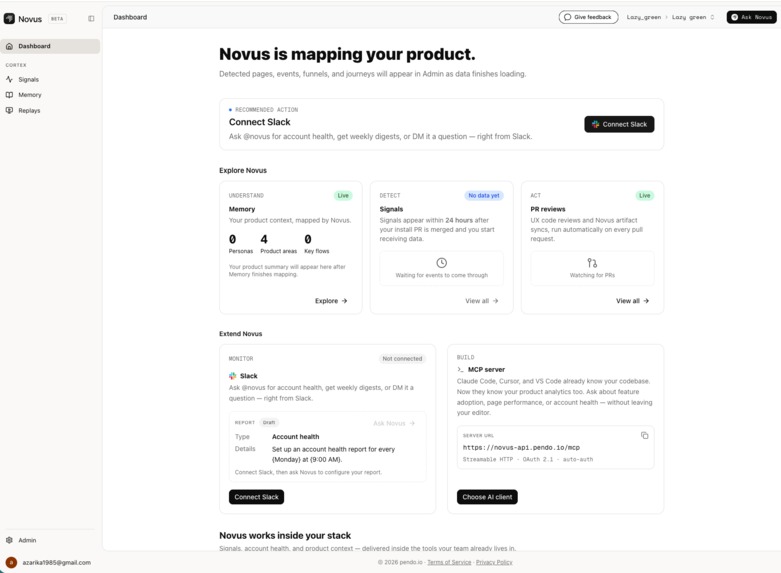Click the 0 Key flows count
This screenshot has height=573, width=781.
(317, 244)
